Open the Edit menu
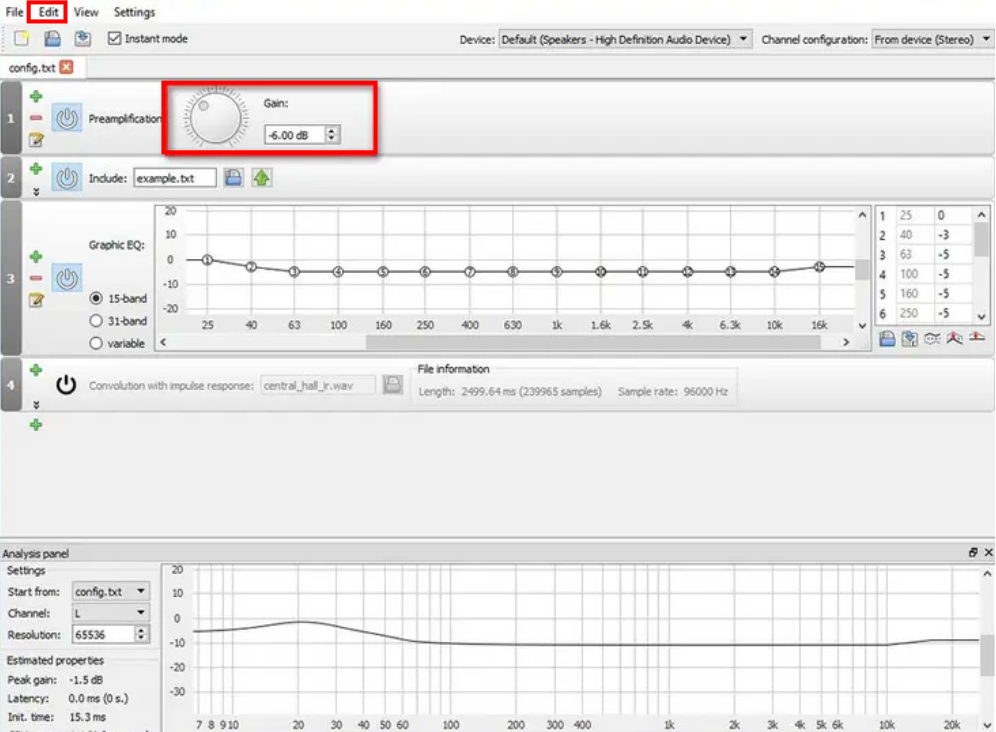This screenshot has height=732, width=996. [48, 12]
